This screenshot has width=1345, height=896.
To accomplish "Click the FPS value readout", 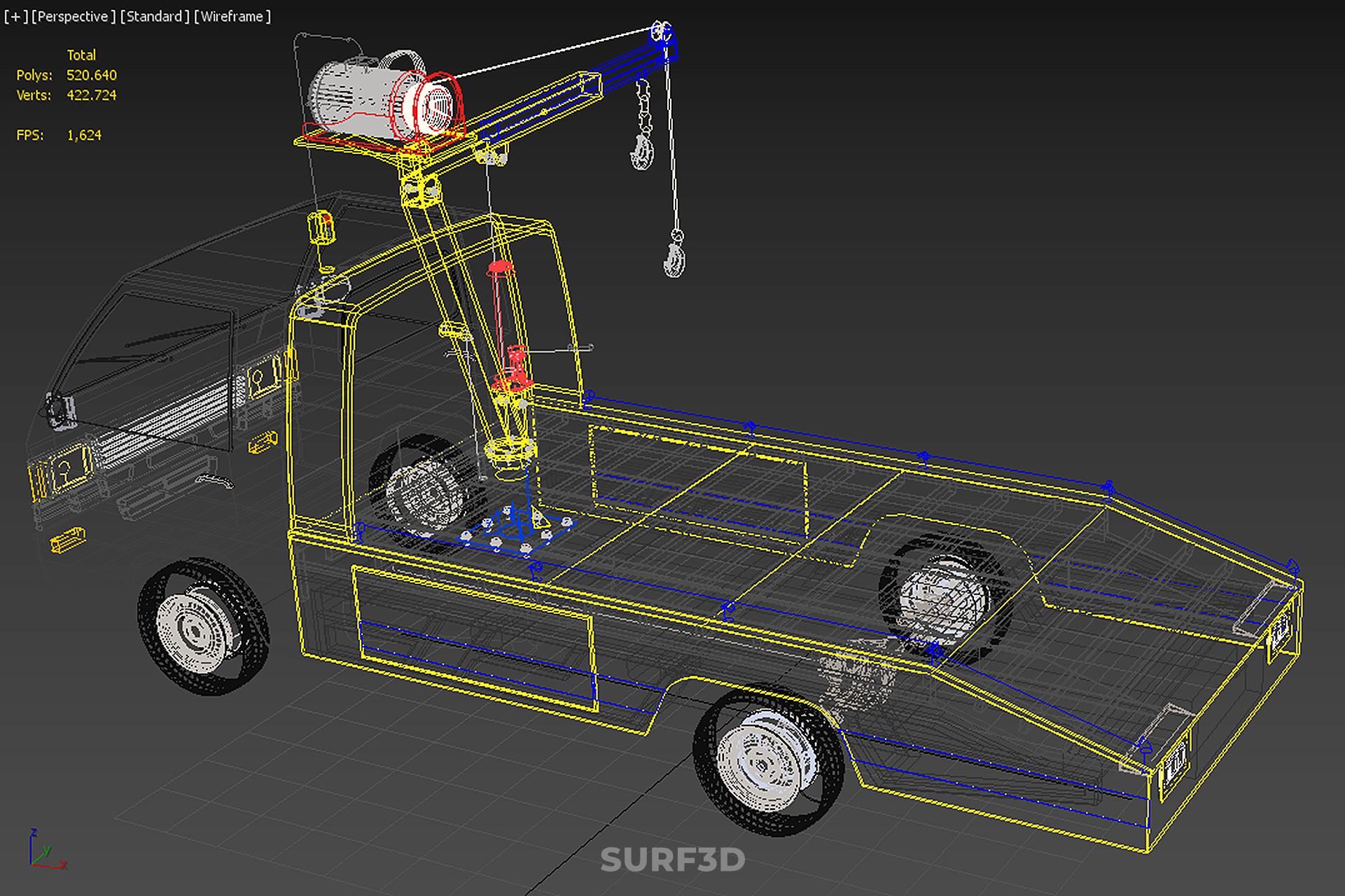I will tap(84, 135).
